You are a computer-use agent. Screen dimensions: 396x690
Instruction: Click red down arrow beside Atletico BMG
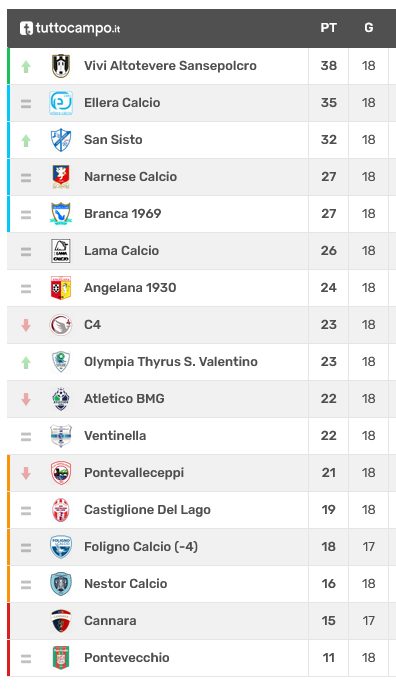[x=26, y=399]
